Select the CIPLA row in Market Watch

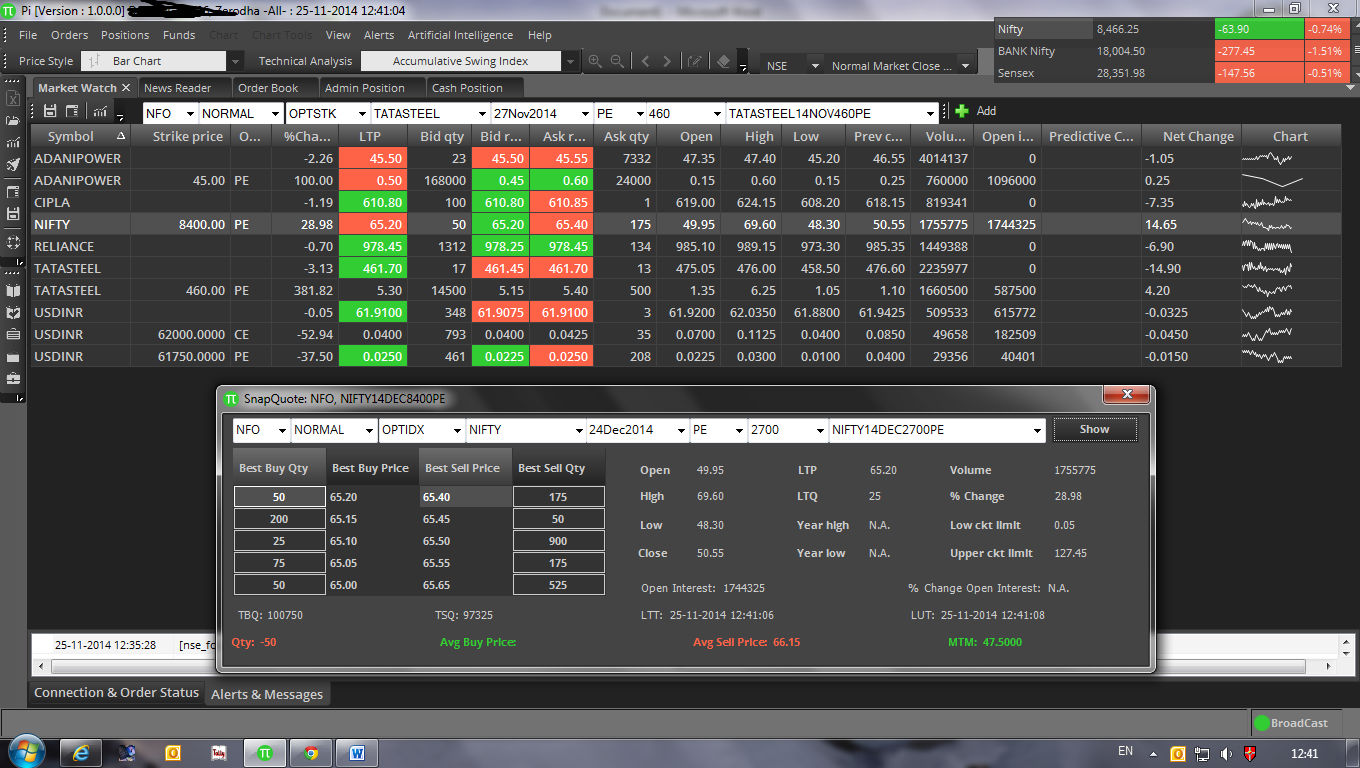(685, 202)
